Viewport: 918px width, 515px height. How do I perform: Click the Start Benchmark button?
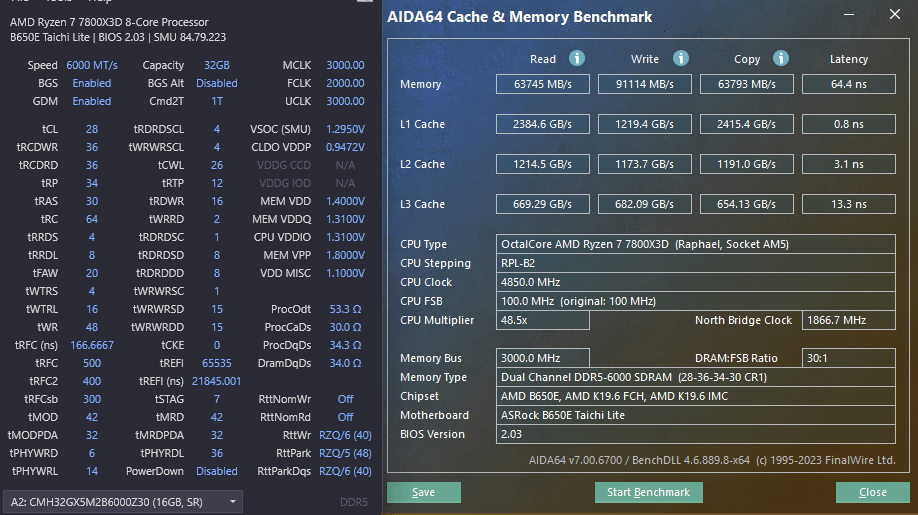point(649,492)
